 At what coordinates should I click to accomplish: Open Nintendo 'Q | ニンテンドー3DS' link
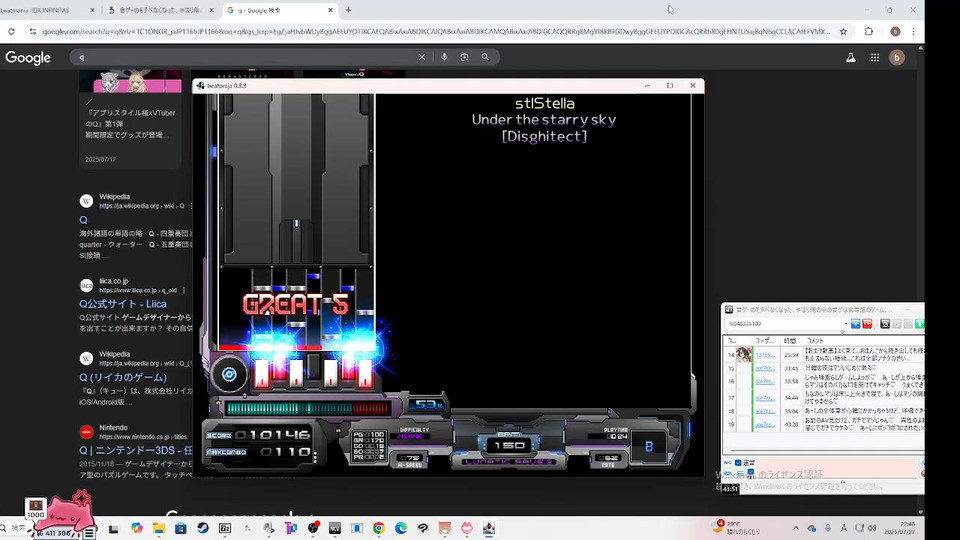[x=136, y=450]
